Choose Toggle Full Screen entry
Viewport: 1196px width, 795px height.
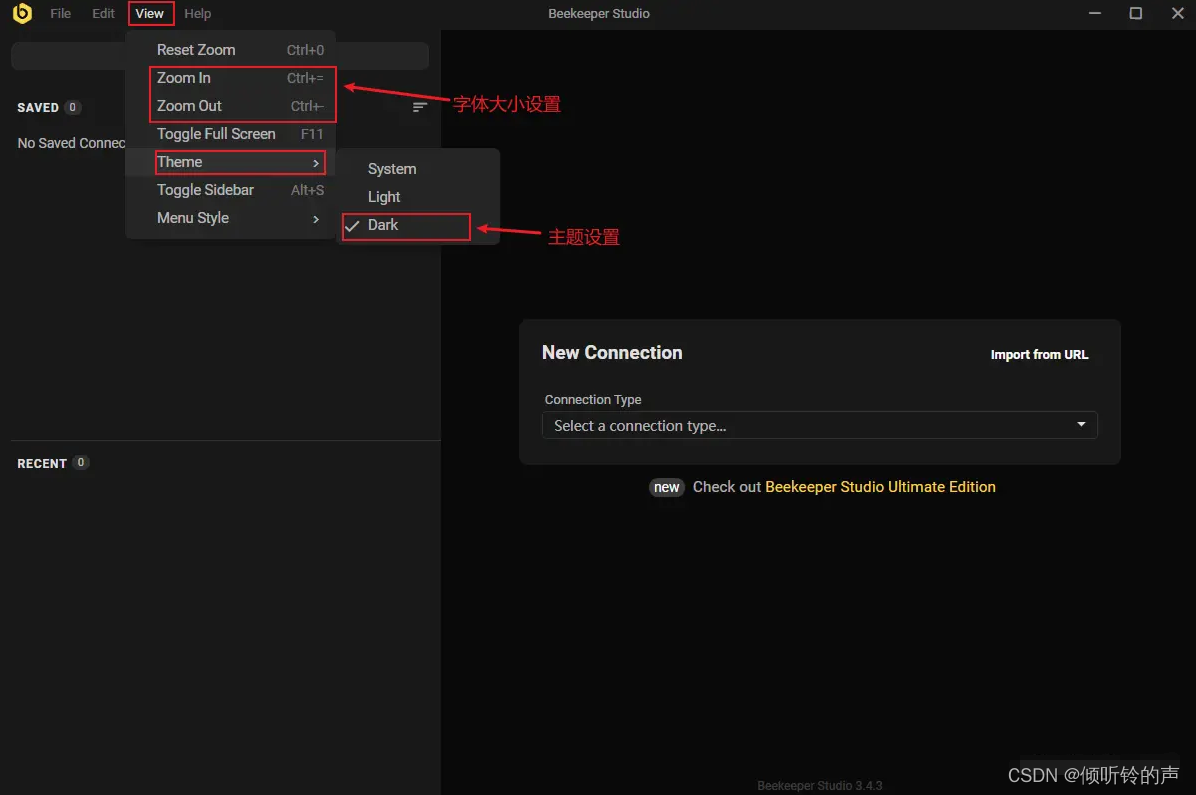tap(230, 134)
